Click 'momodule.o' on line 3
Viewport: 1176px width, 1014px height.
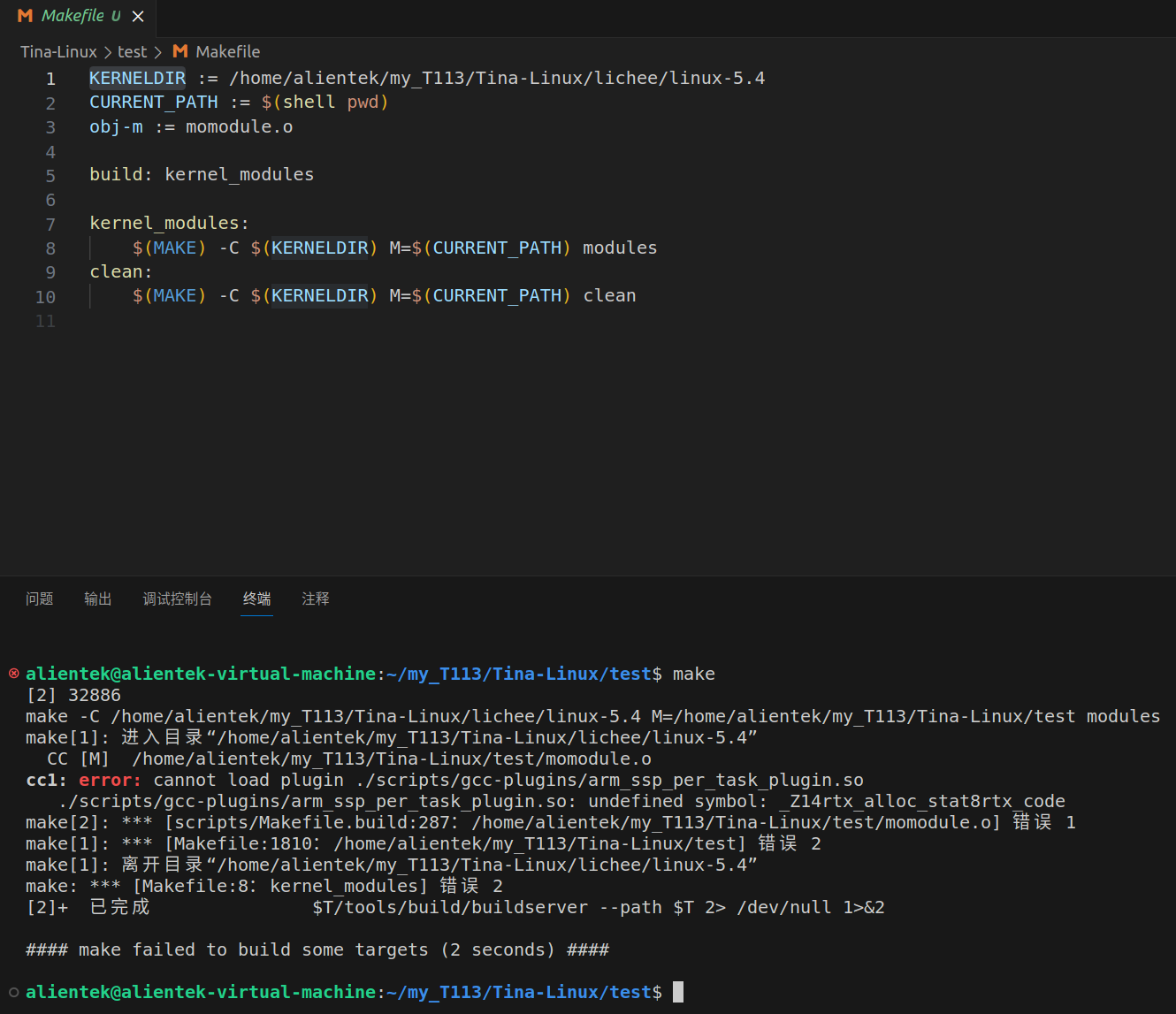click(x=239, y=126)
